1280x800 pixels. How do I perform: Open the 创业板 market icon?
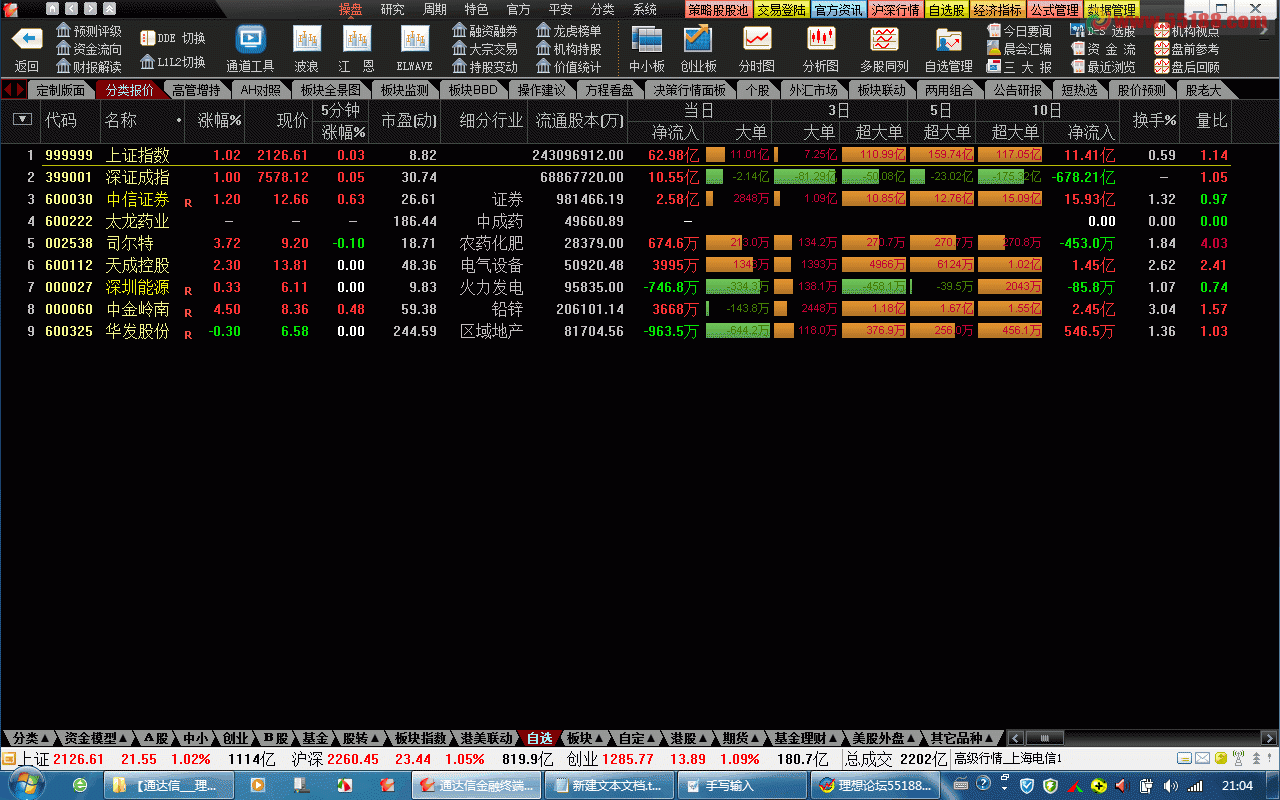697,39
